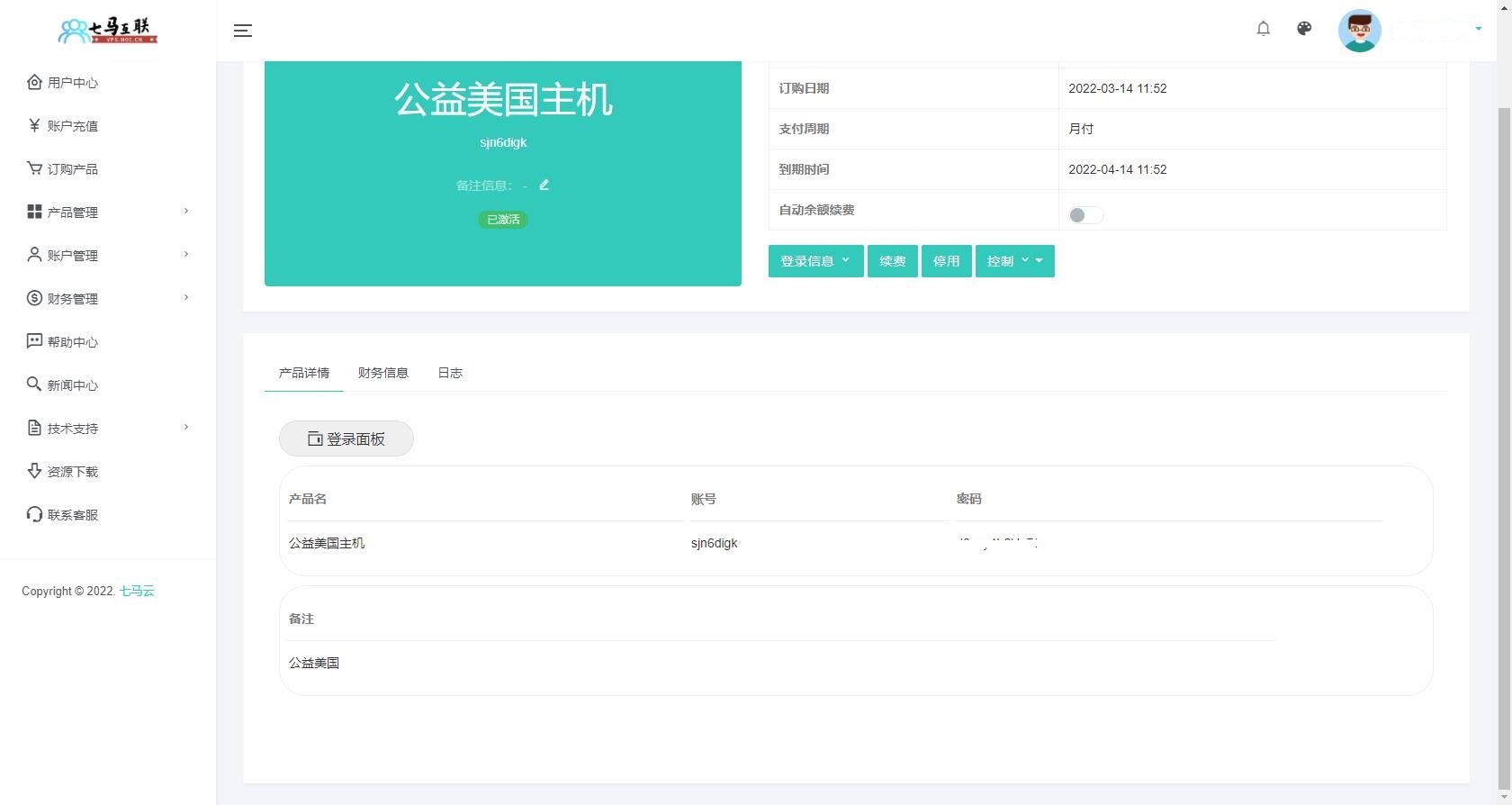Expand 财务管理 submenu chevron
The image size is (1512, 805).
point(186,297)
